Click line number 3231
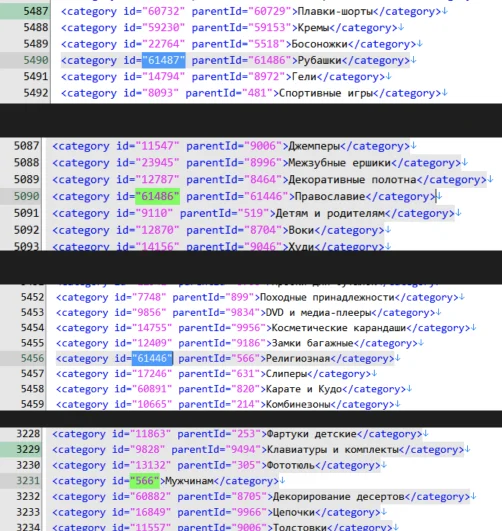Screen dimensions: 502x531 pyautogui.click(x=28, y=481)
